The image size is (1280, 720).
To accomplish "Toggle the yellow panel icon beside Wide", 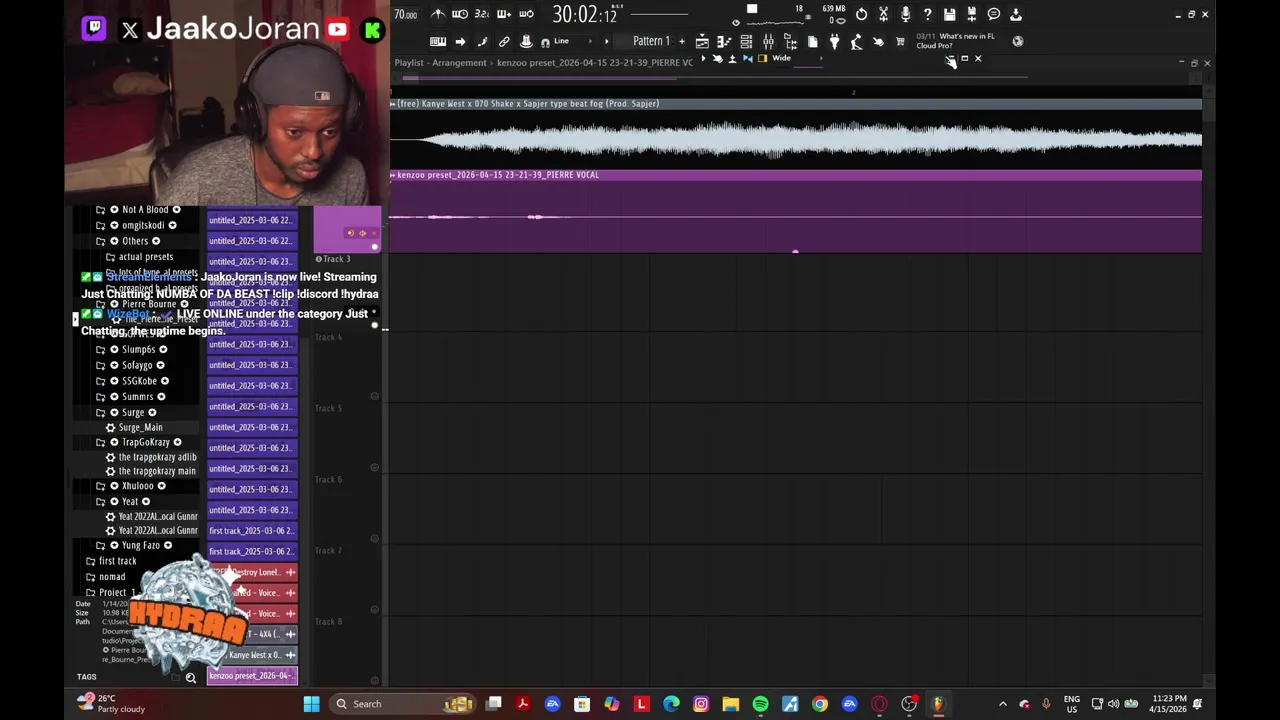I will [x=762, y=59].
